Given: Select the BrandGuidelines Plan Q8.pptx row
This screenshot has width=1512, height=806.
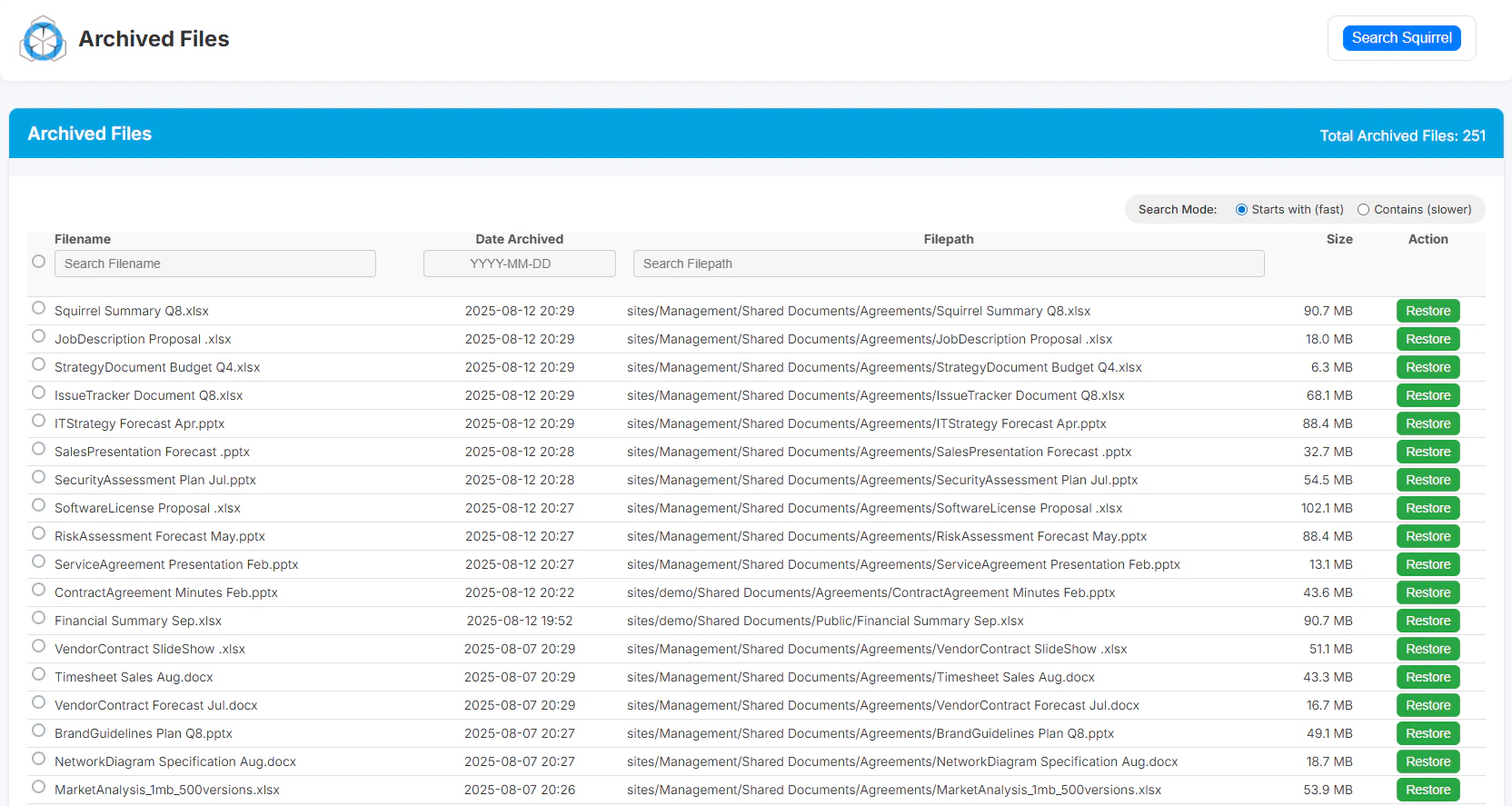Looking at the screenshot, I should pos(38,731).
